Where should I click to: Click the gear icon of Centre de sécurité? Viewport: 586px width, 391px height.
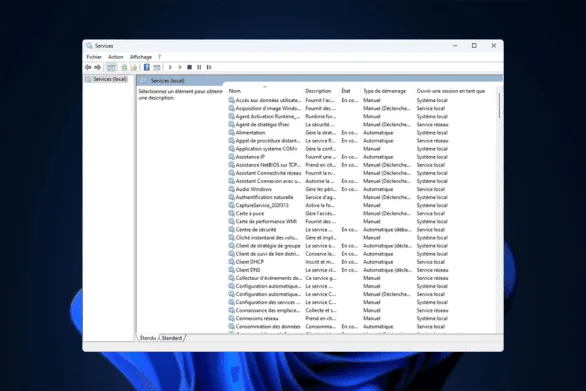click(x=231, y=230)
